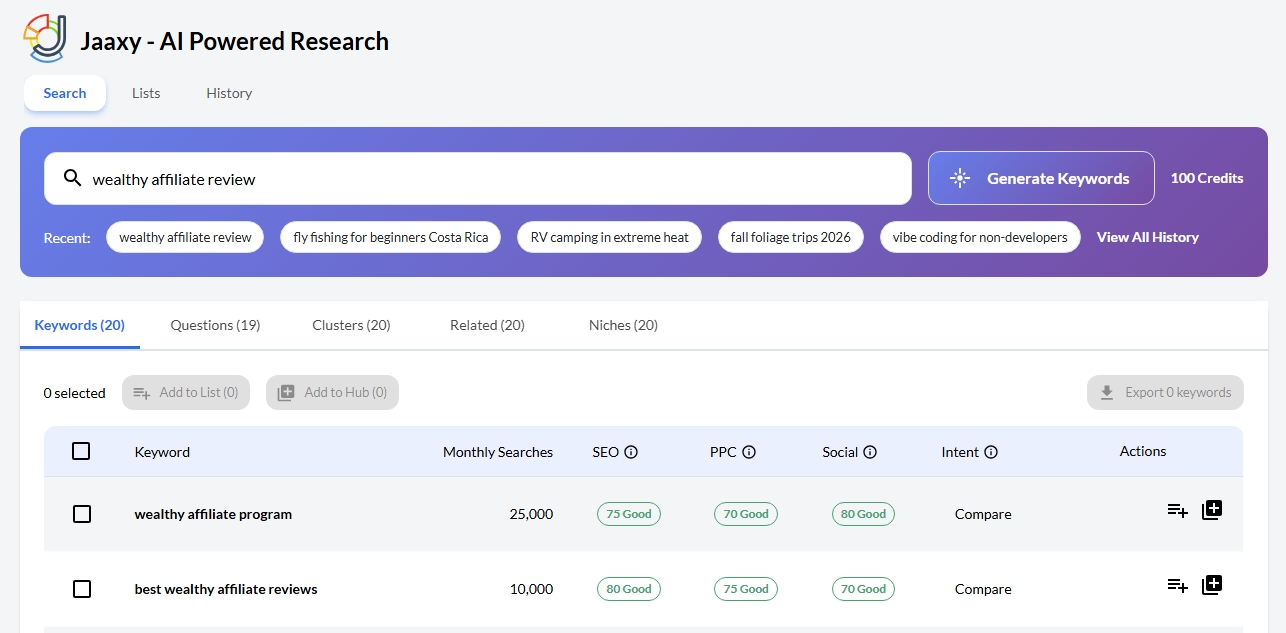Click the 75 Good PPC badge for best wealthy affiliate reviews
The height and width of the screenshot is (633, 1286).
click(x=746, y=589)
